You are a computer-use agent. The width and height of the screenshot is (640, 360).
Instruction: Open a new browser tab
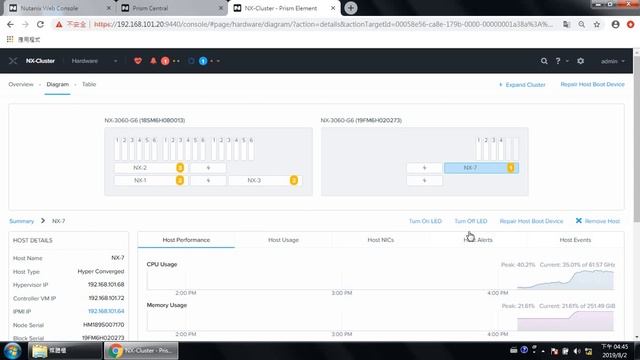pos(351,8)
